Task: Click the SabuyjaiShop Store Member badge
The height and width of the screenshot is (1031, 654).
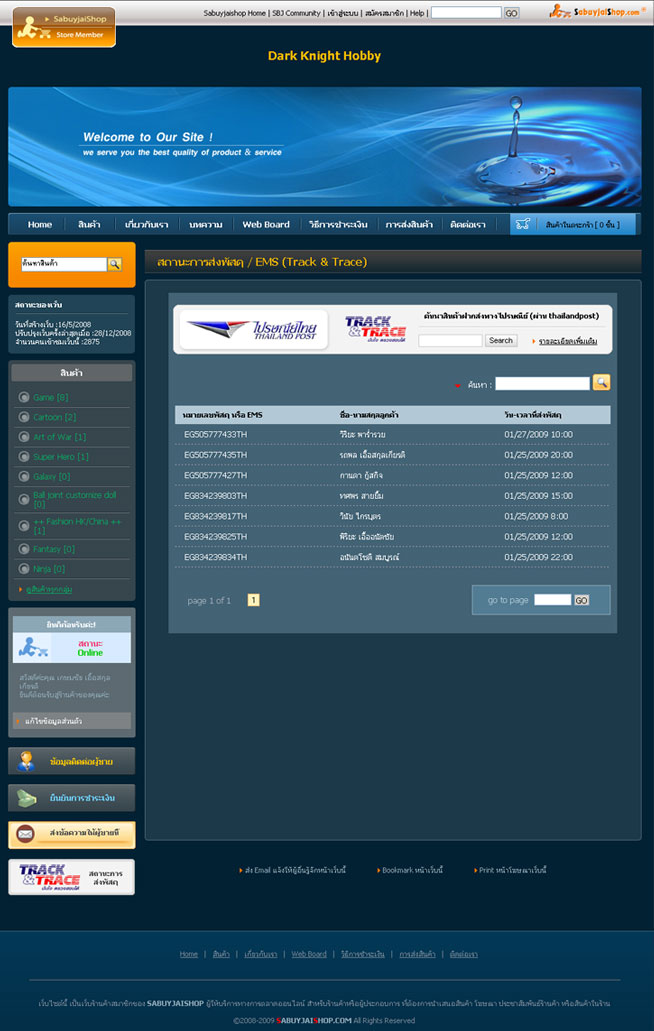Action: tap(64, 27)
